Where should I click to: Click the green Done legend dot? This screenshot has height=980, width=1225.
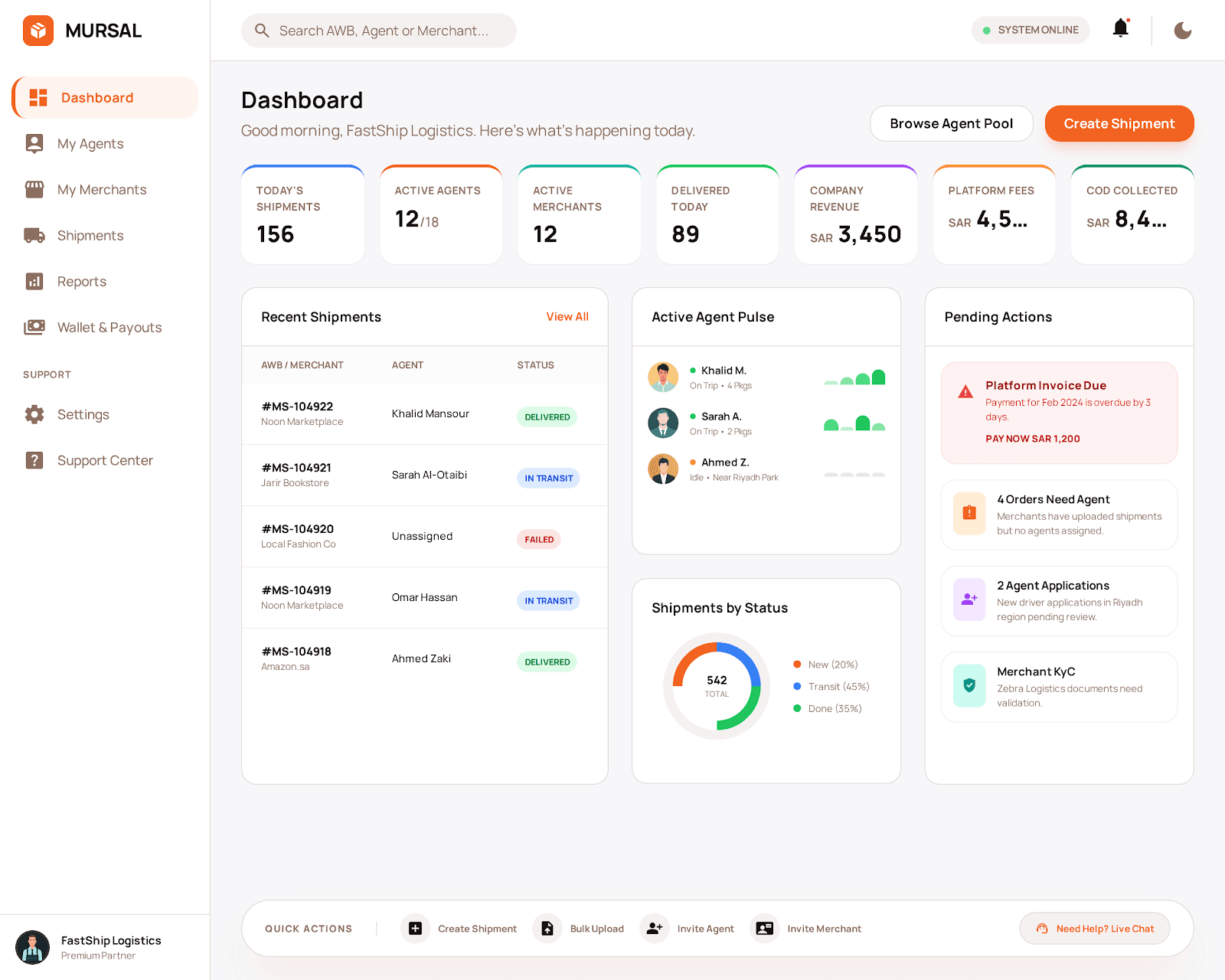coord(798,709)
